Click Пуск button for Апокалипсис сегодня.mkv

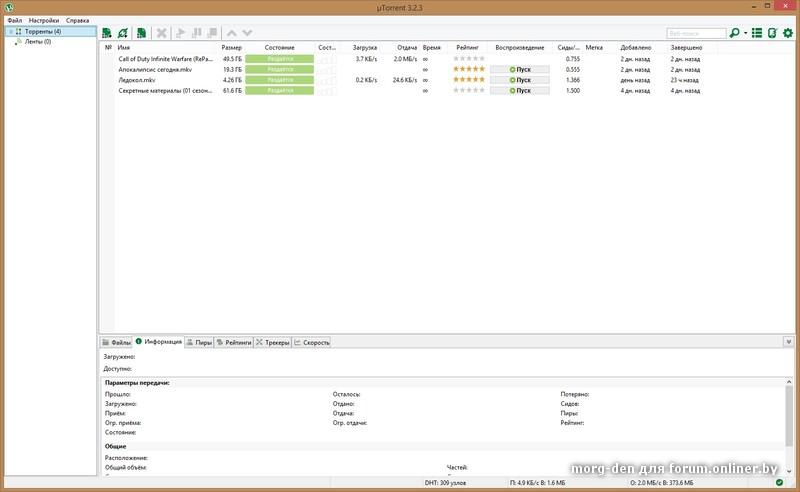pos(520,69)
